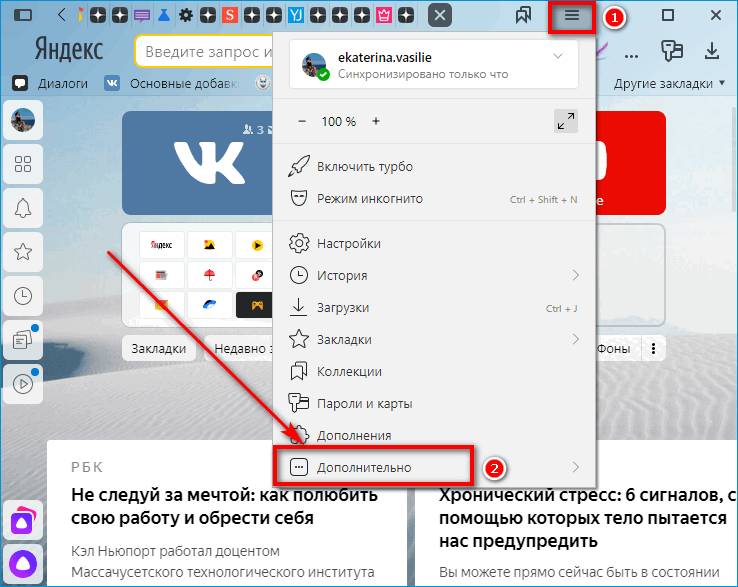Open РБК article Не следуй за мечтой
This screenshot has width=738, height=587.
[x=224, y=507]
